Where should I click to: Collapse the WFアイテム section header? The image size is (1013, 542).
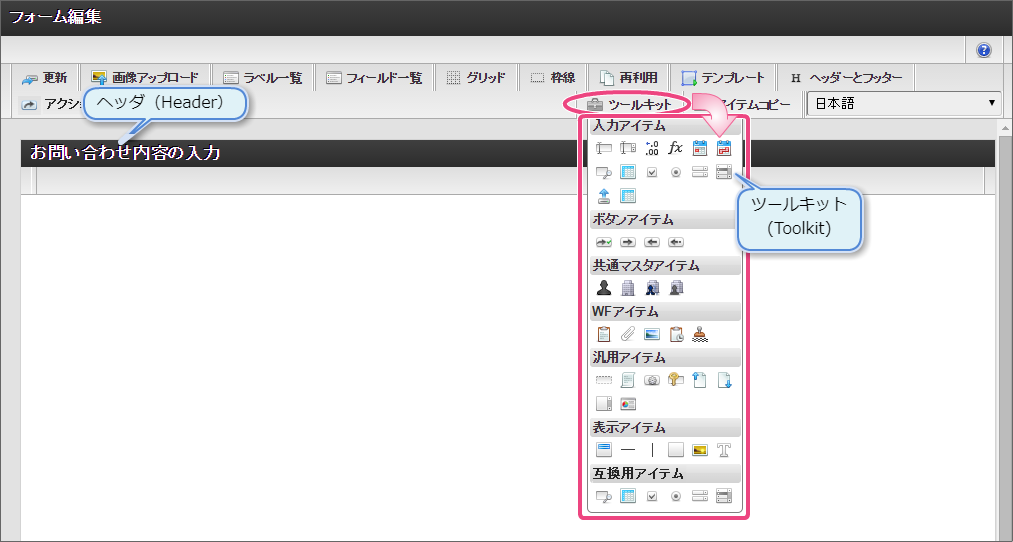click(x=665, y=311)
